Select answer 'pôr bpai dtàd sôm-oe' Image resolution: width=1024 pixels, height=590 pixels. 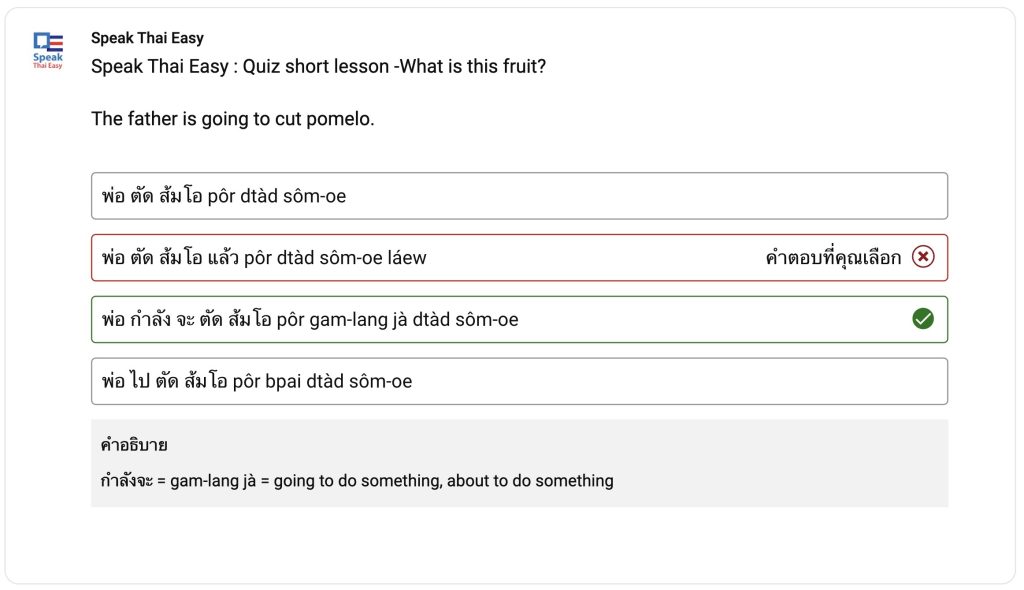tap(519, 381)
